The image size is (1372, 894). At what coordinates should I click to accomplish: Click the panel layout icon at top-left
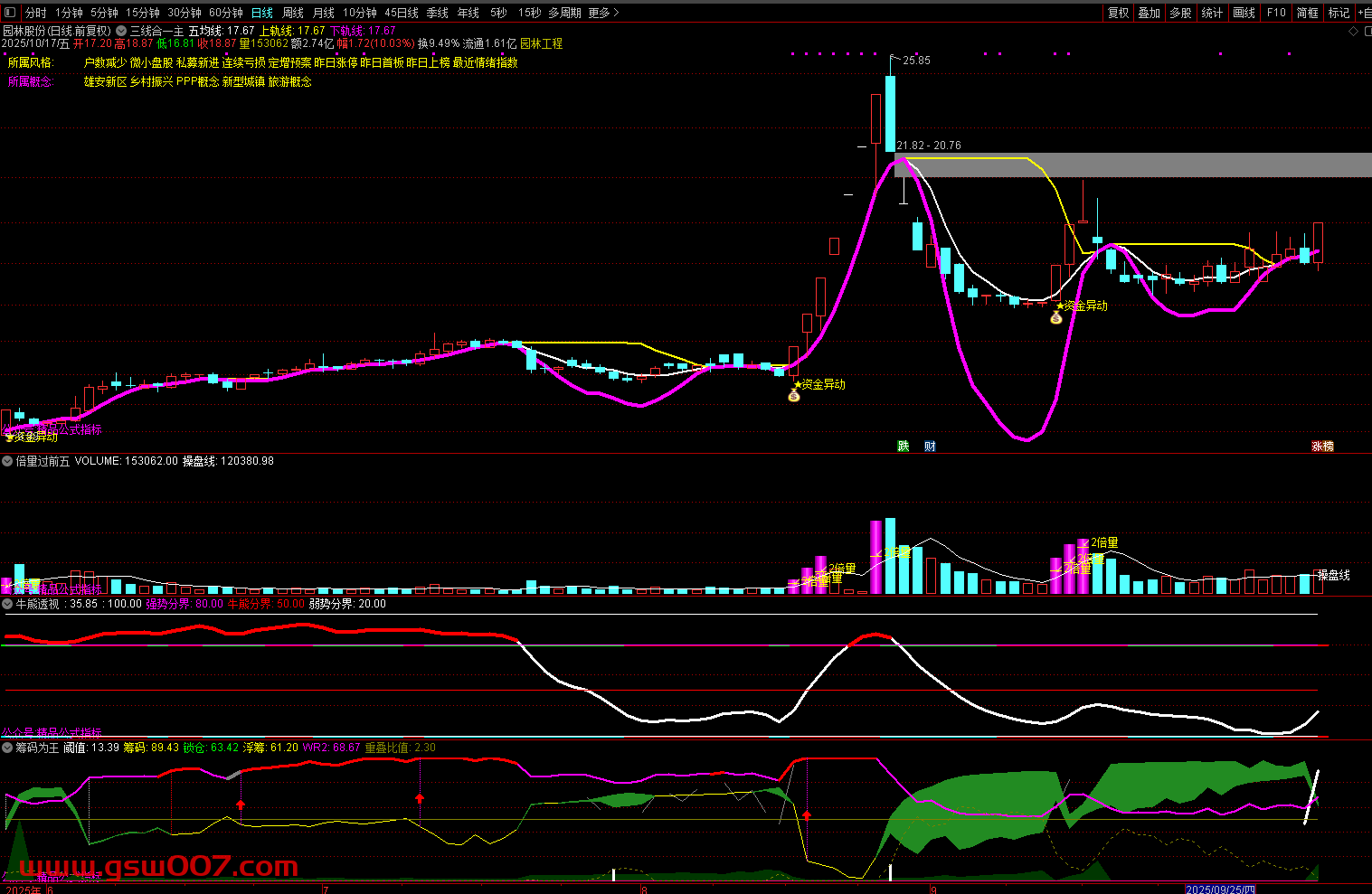click(x=9, y=13)
